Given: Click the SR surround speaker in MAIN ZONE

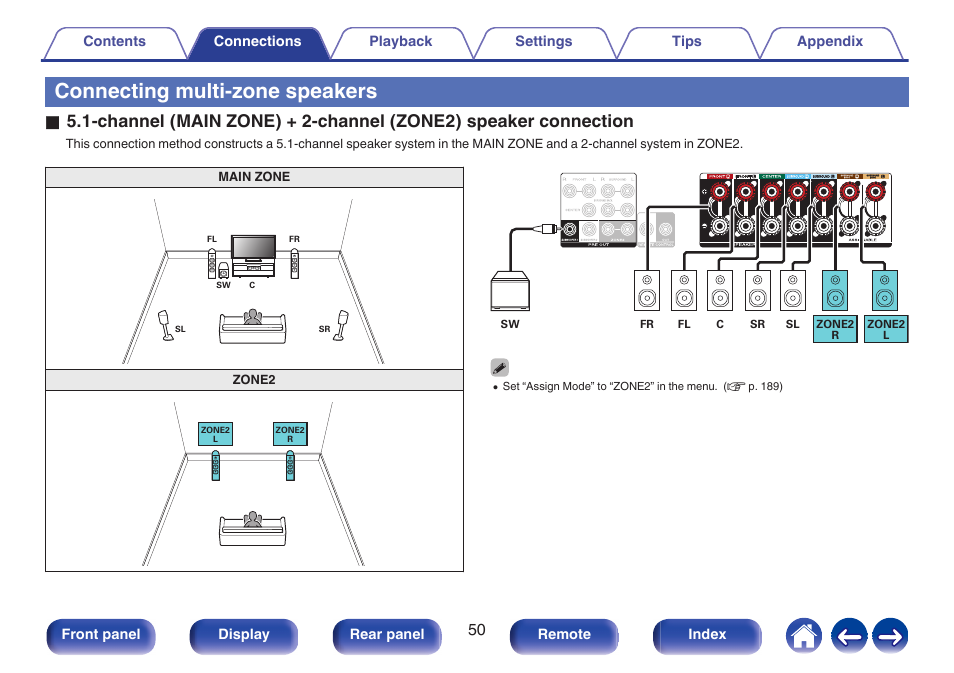Looking at the screenshot, I should click(341, 326).
